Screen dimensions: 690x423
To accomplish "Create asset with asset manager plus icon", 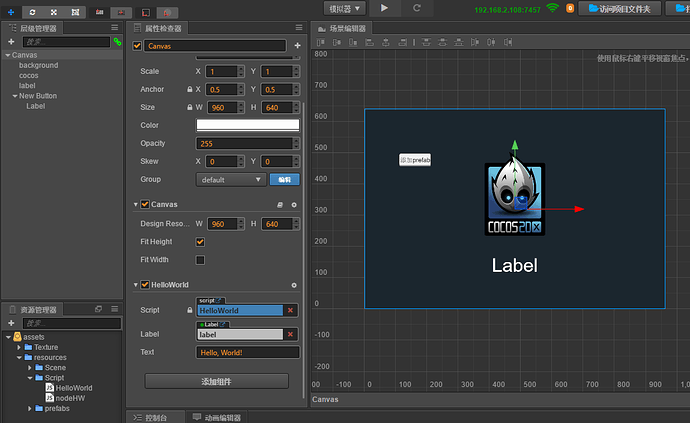I will pos(11,323).
